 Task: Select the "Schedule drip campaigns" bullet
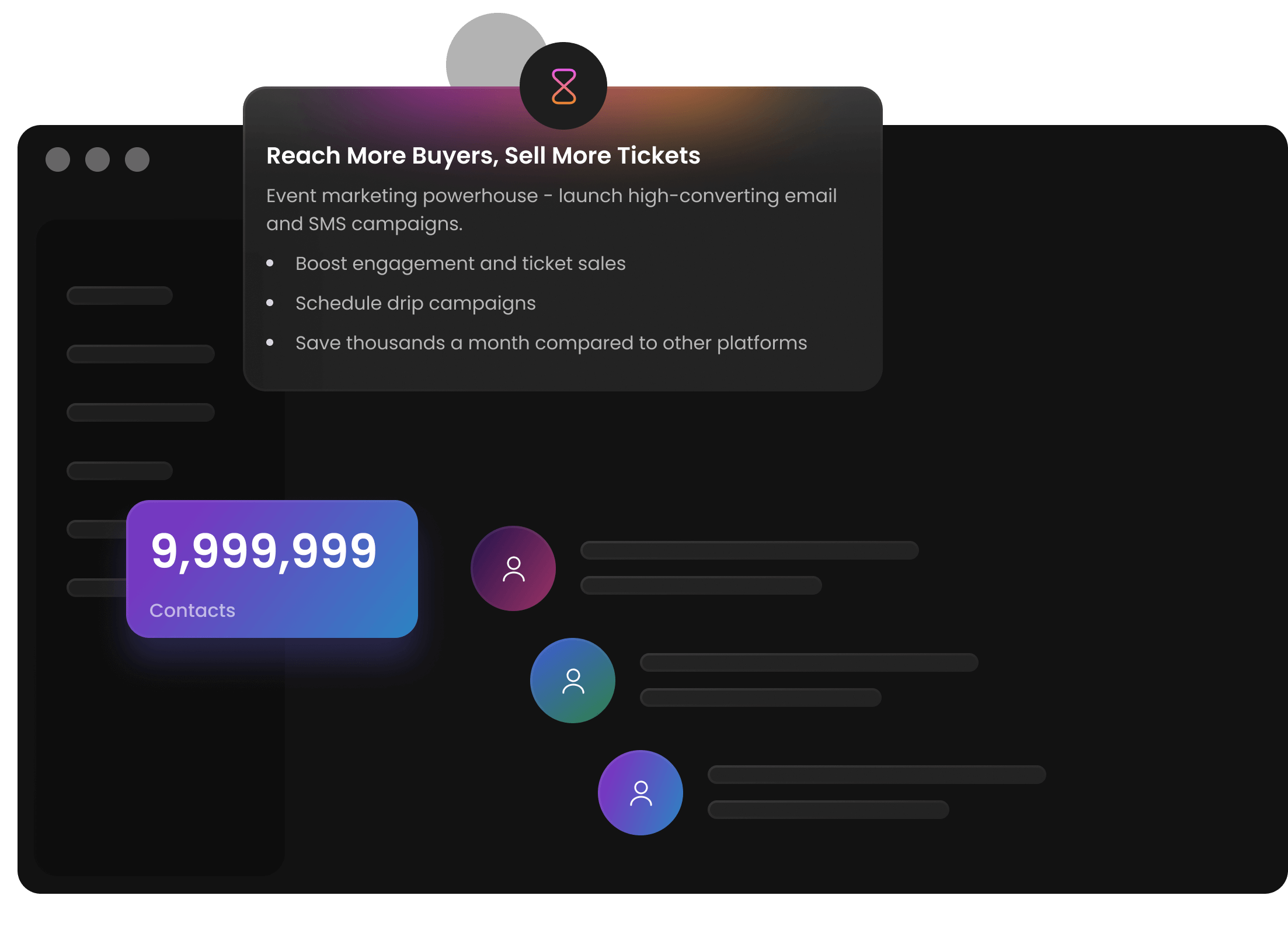click(x=415, y=303)
